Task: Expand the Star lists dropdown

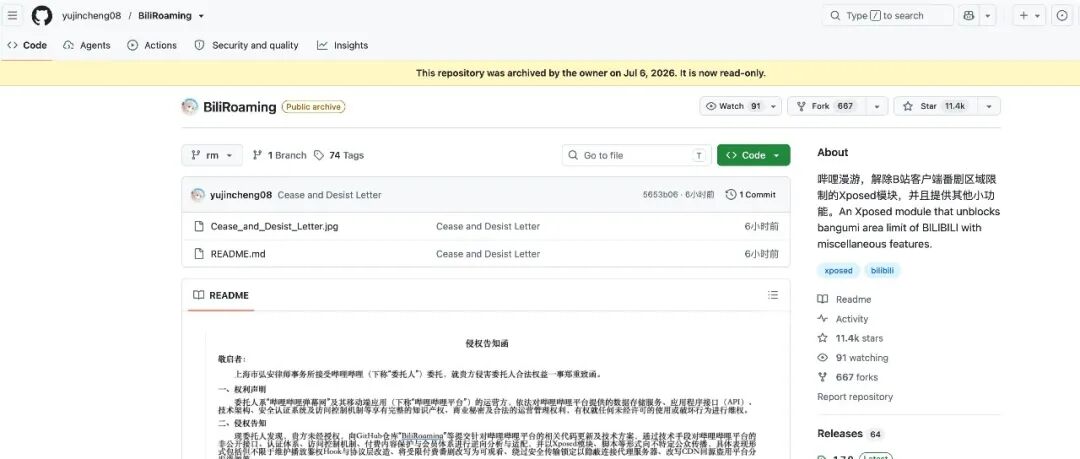Action: coord(990,106)
